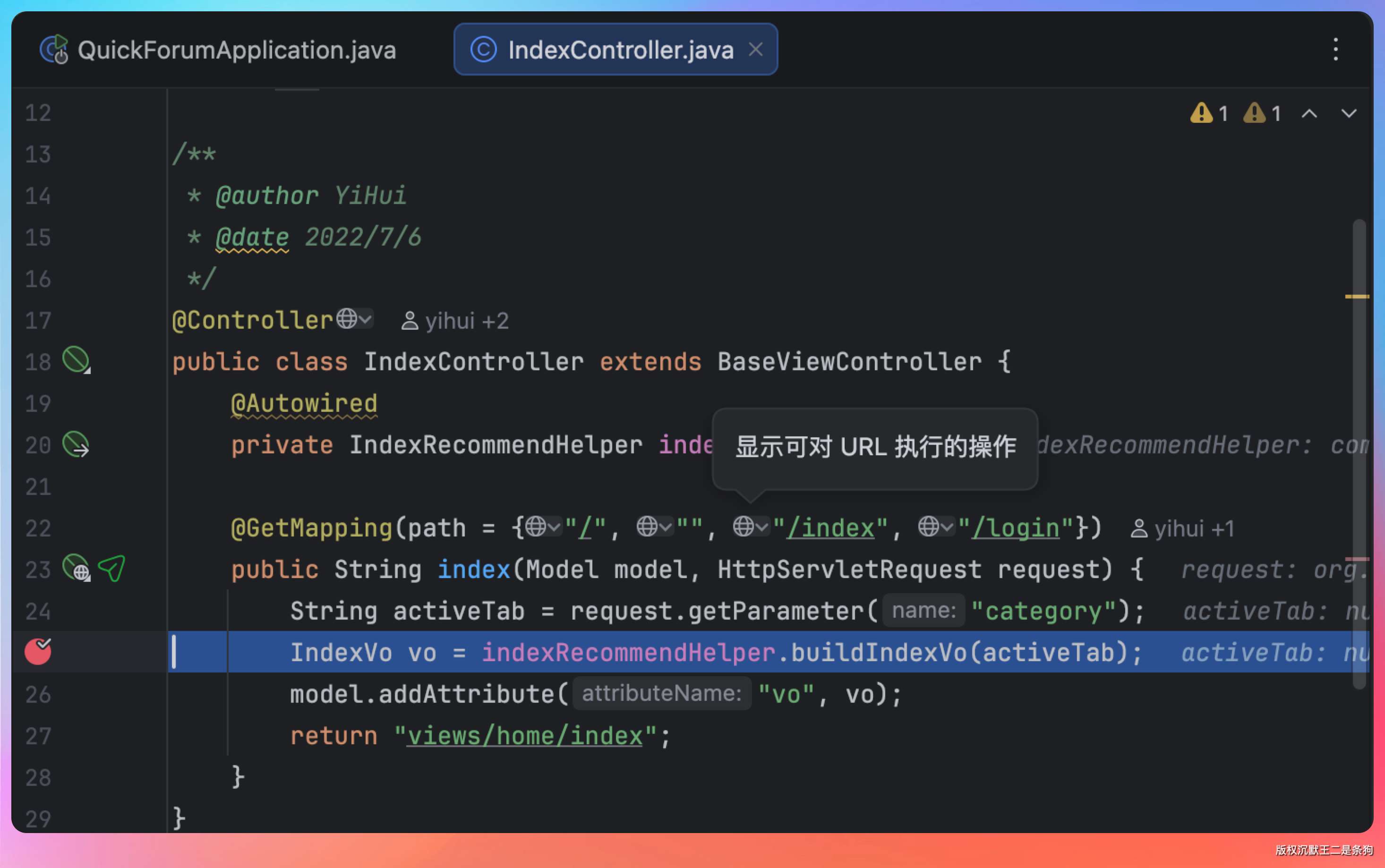
Task: Toggle the breakpoint on line 25
Action: (38, 652)
